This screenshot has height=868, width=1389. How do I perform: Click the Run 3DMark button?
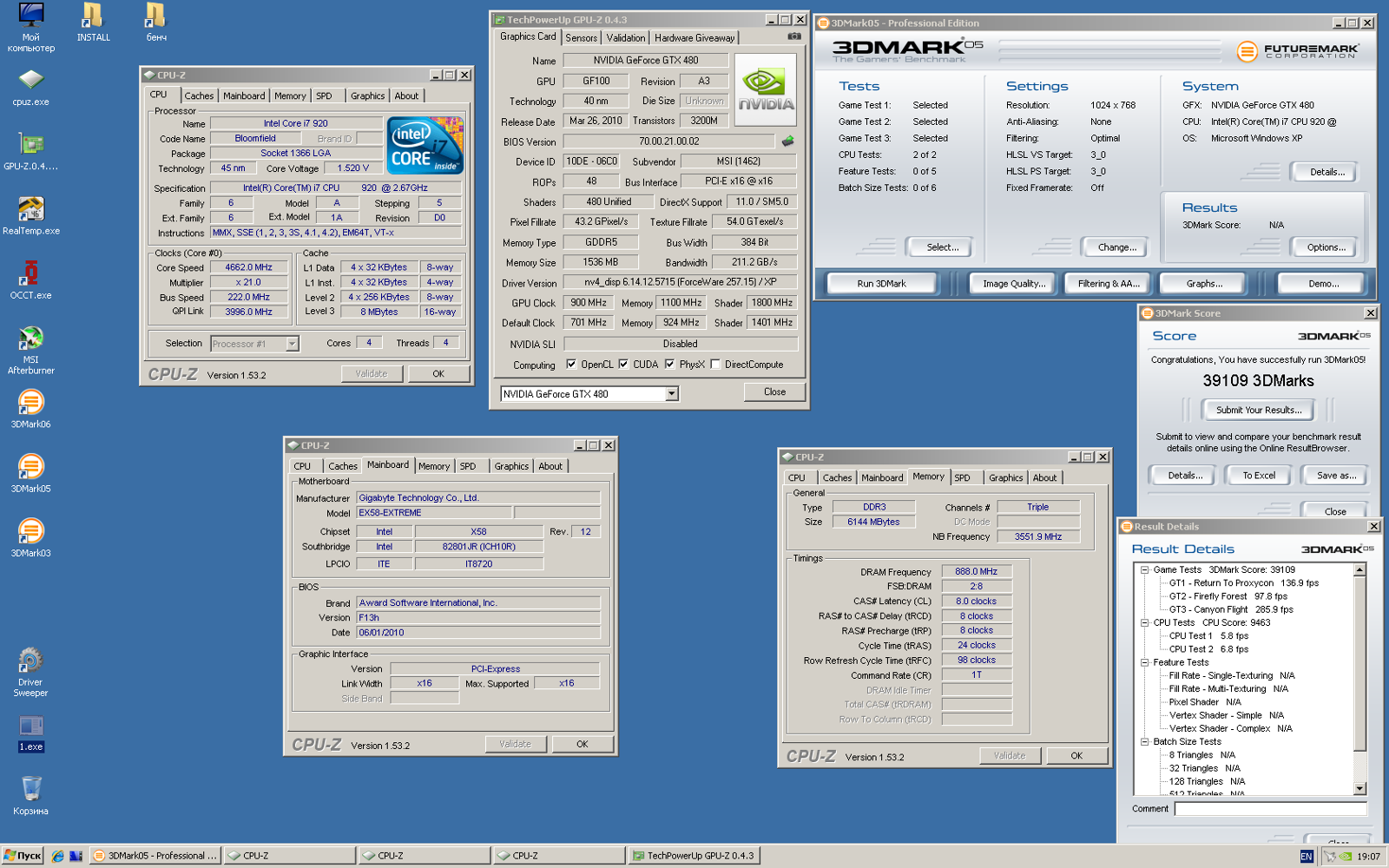[x=881, y=284]
